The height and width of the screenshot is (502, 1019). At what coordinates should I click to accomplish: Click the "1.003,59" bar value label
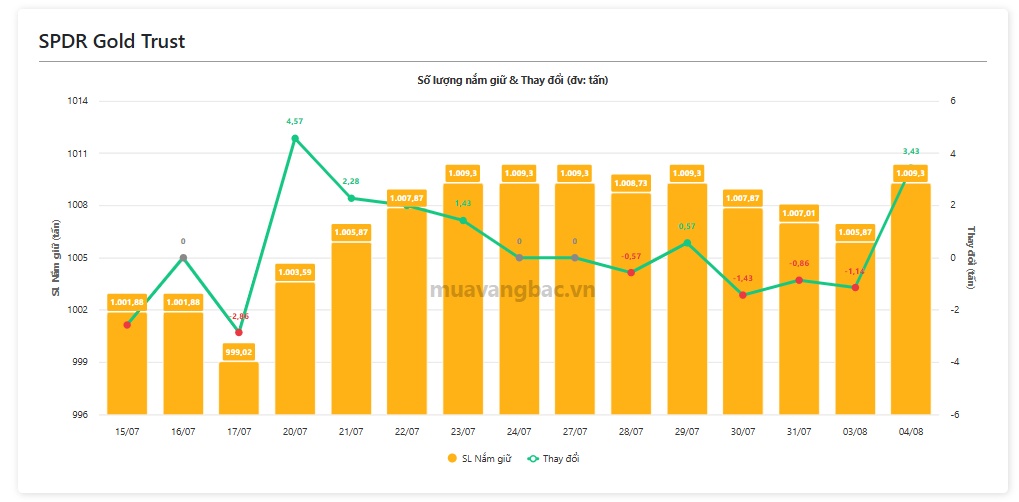point(295,272)
